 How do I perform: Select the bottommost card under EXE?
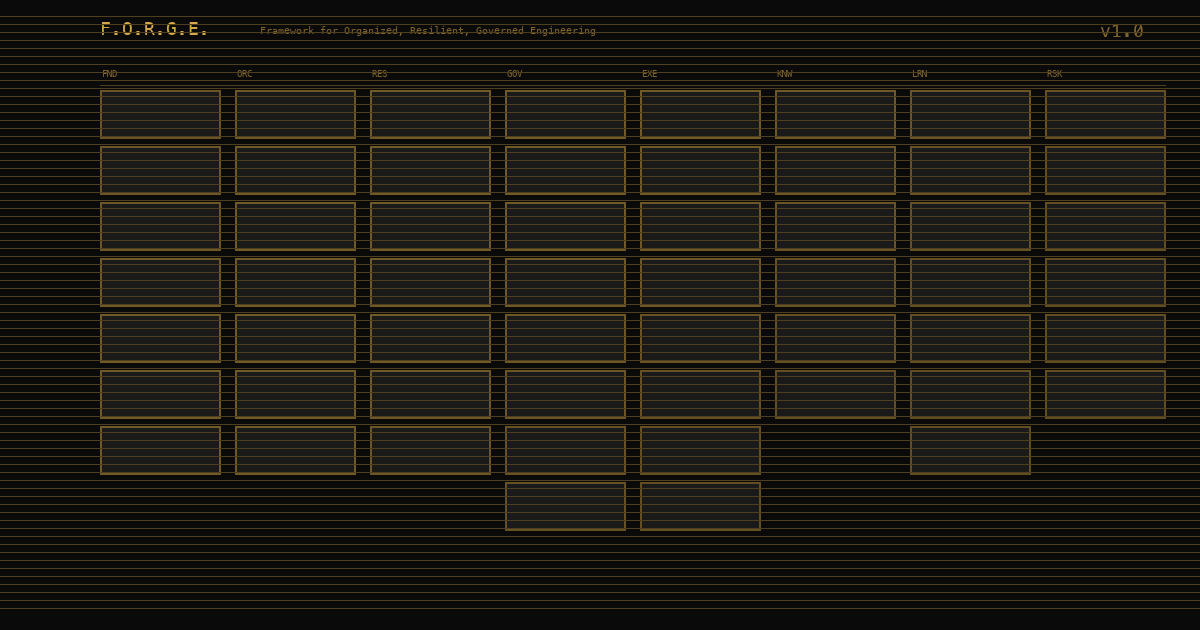[700, 506]
